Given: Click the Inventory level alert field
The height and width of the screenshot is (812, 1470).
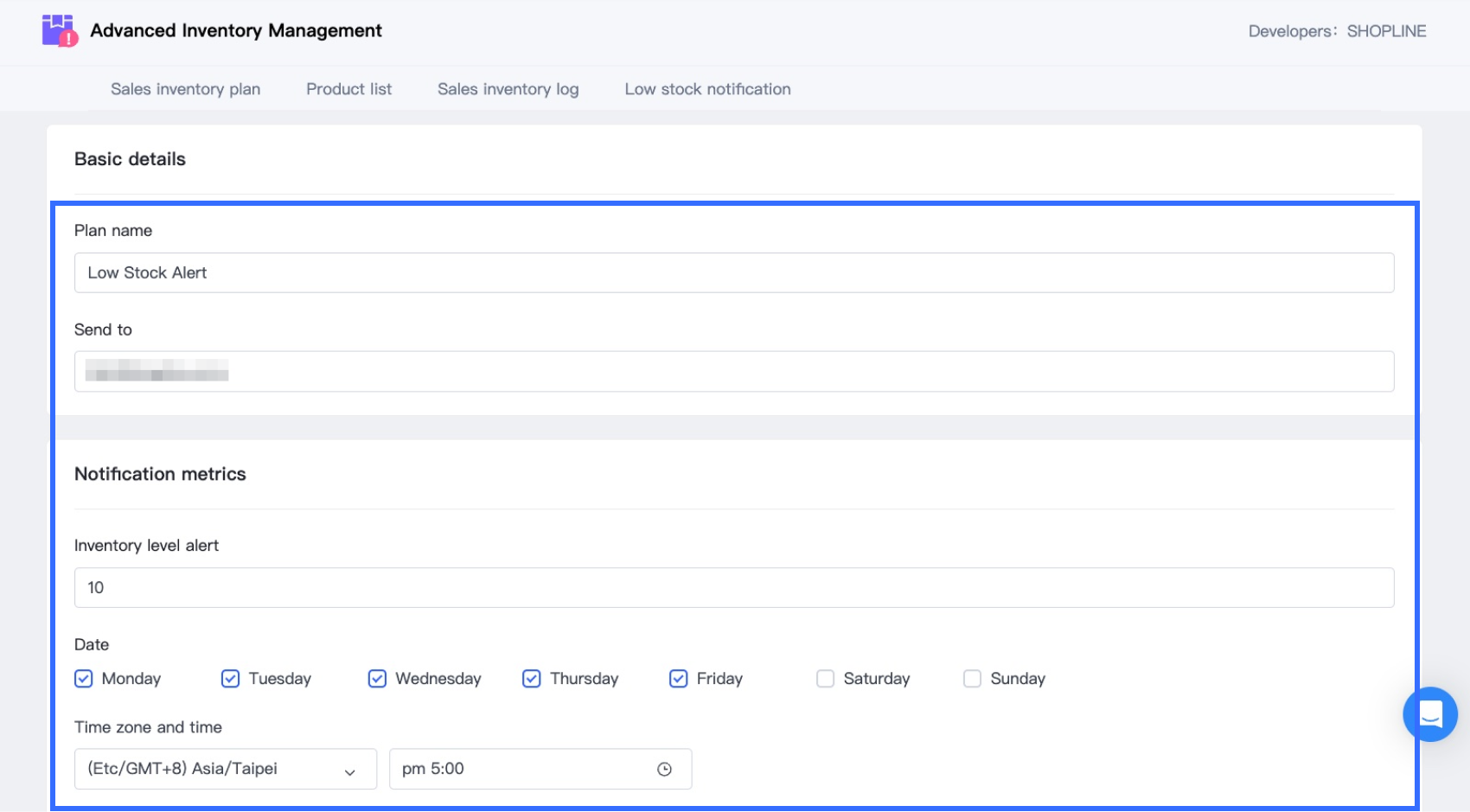Looking at the screenshot, I should [x=733, y=588].
